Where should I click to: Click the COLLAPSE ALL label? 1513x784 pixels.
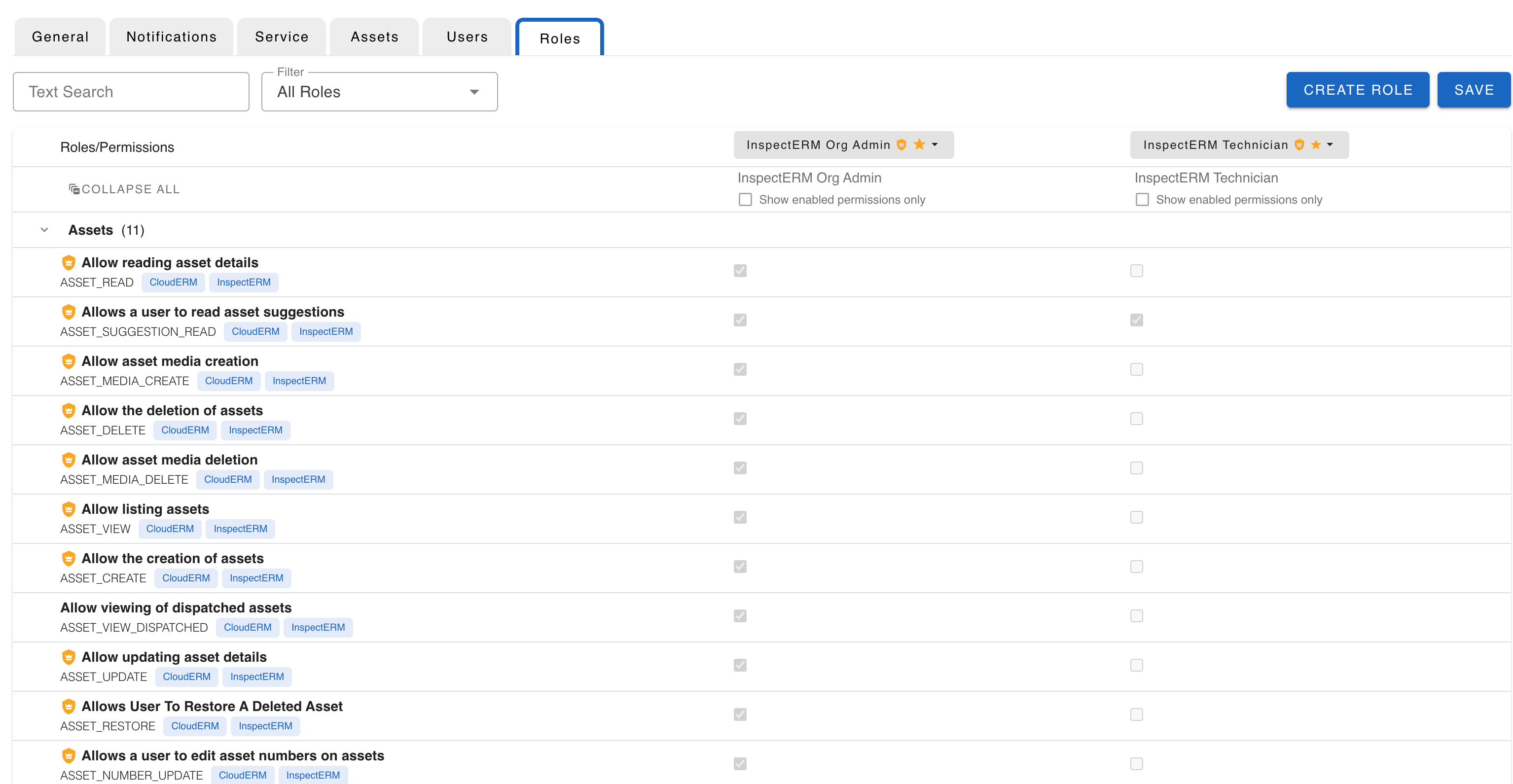coord(130,189)
